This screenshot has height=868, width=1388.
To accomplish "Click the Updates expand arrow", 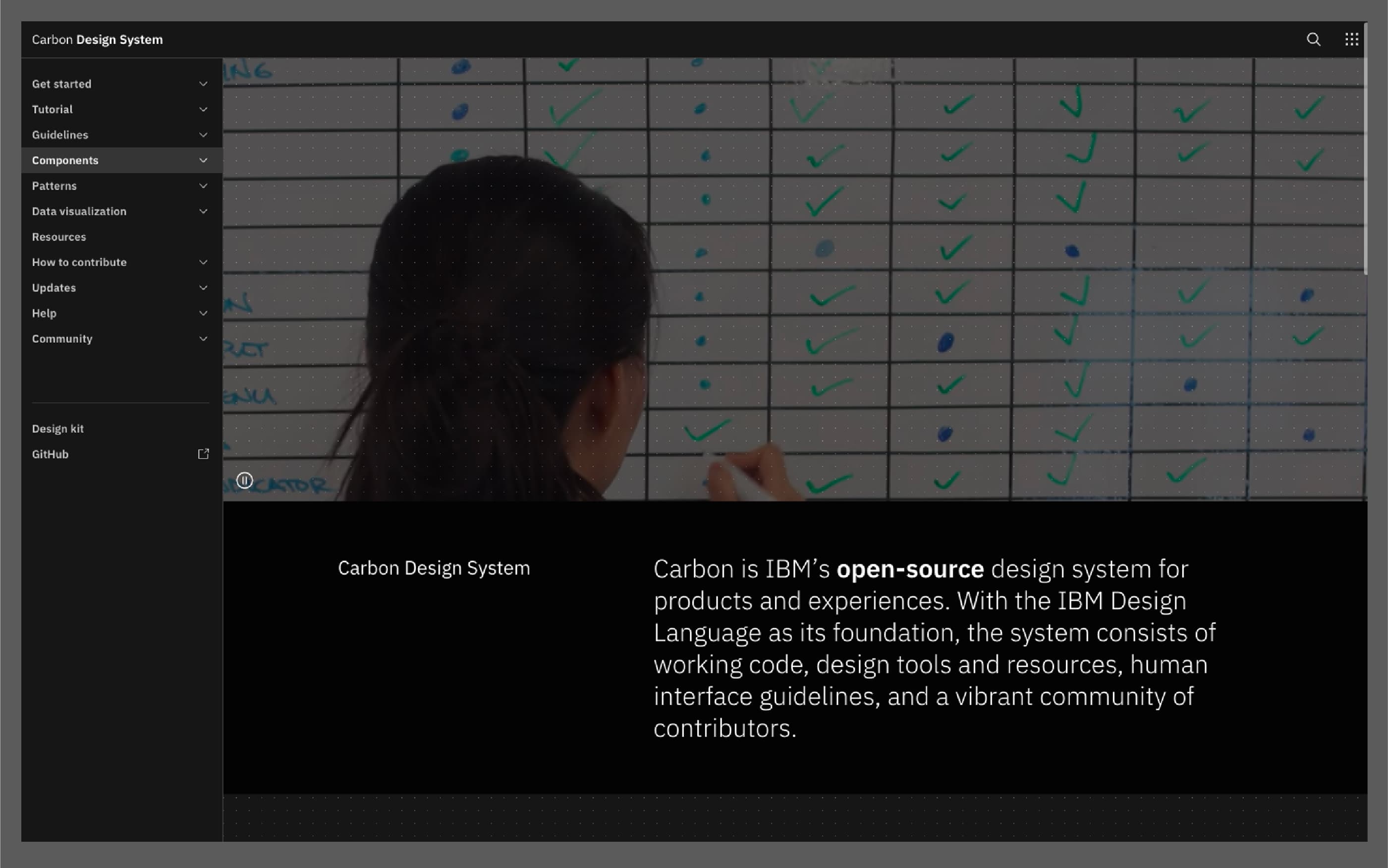I will click(203, 287).
